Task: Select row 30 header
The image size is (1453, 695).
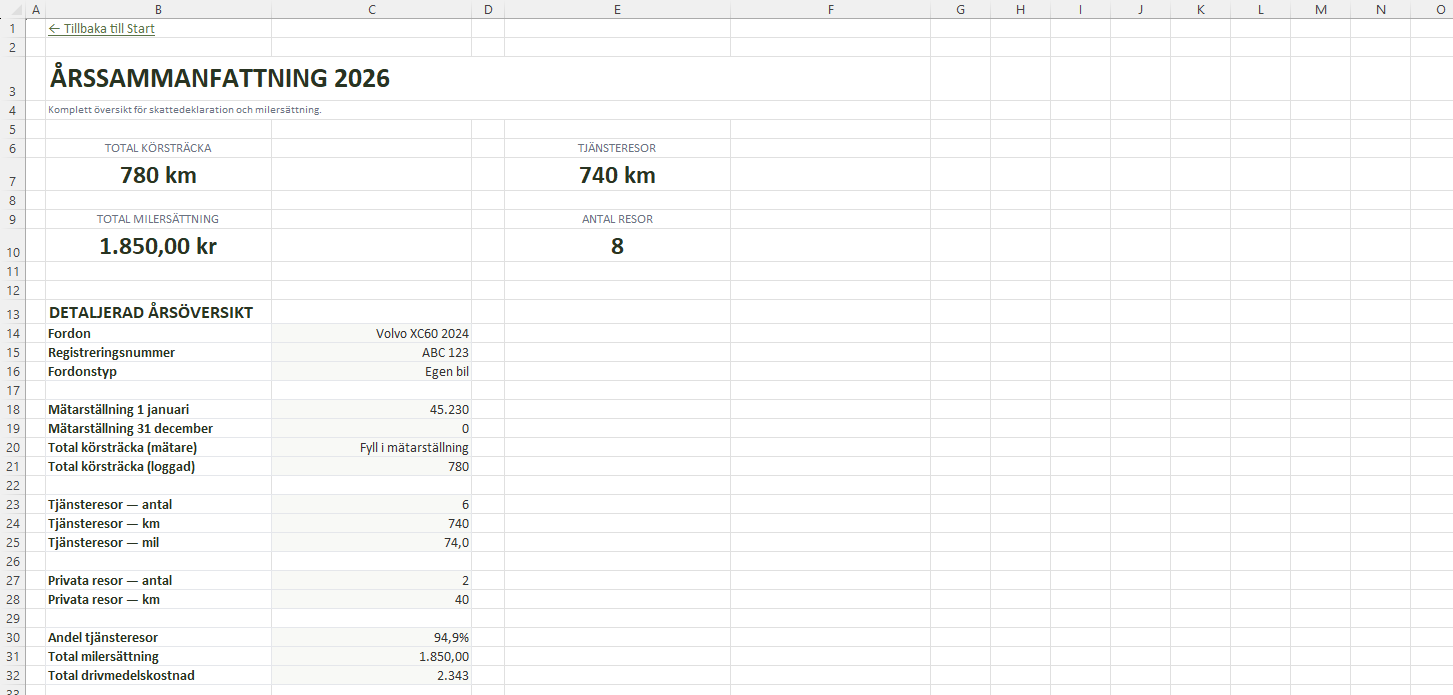Action: coord(11,638)
